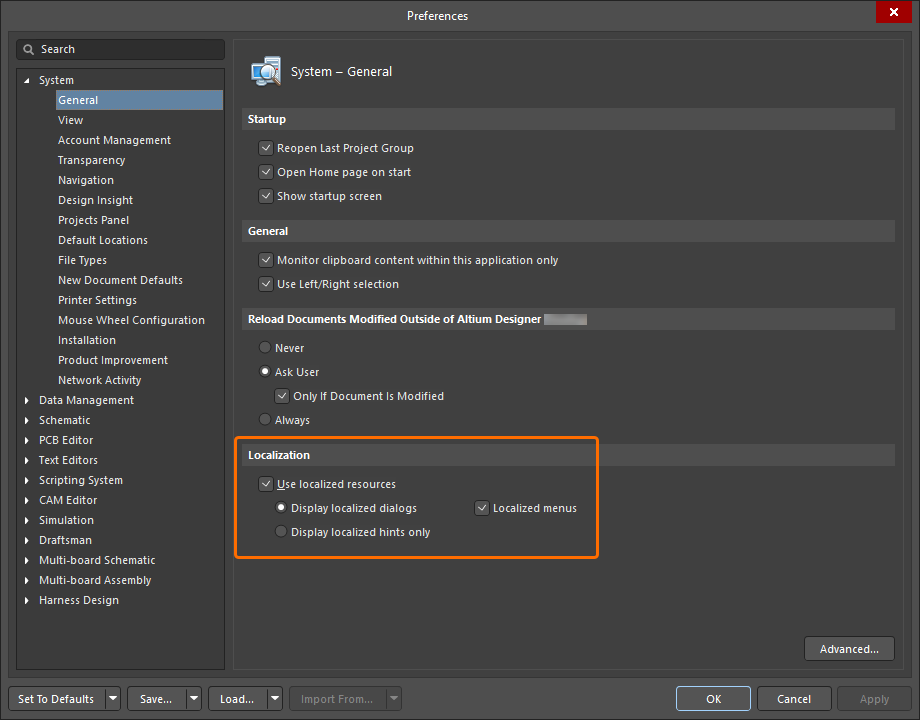Toggle Open Home page on start
The width and height of the screenshot is (920, 720).
(266, 172)
